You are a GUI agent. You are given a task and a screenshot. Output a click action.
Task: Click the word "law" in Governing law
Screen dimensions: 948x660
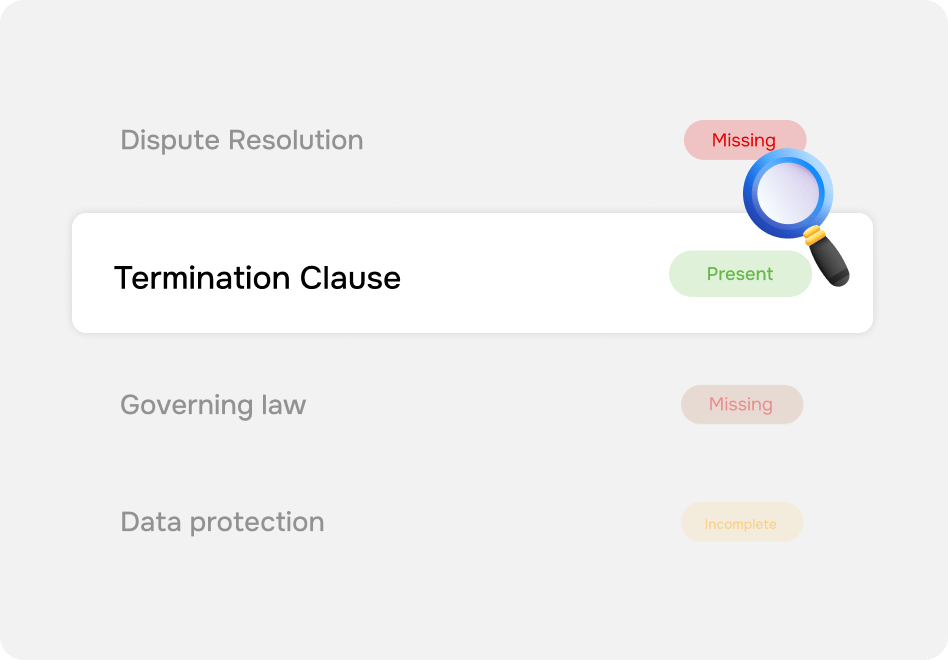pos(284,404)
